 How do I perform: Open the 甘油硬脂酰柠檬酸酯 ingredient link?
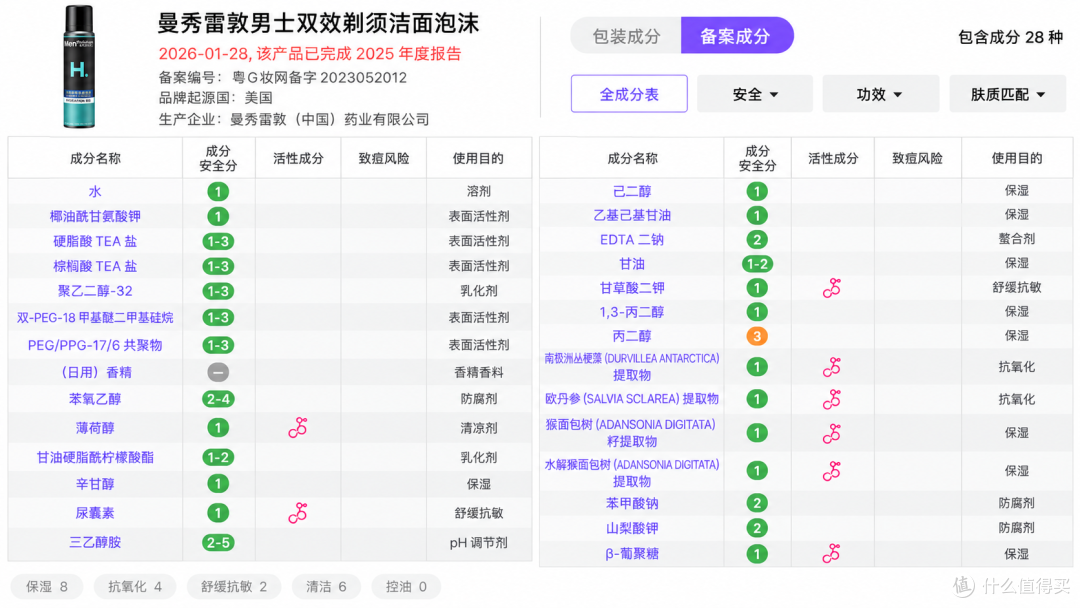(95, 457)
